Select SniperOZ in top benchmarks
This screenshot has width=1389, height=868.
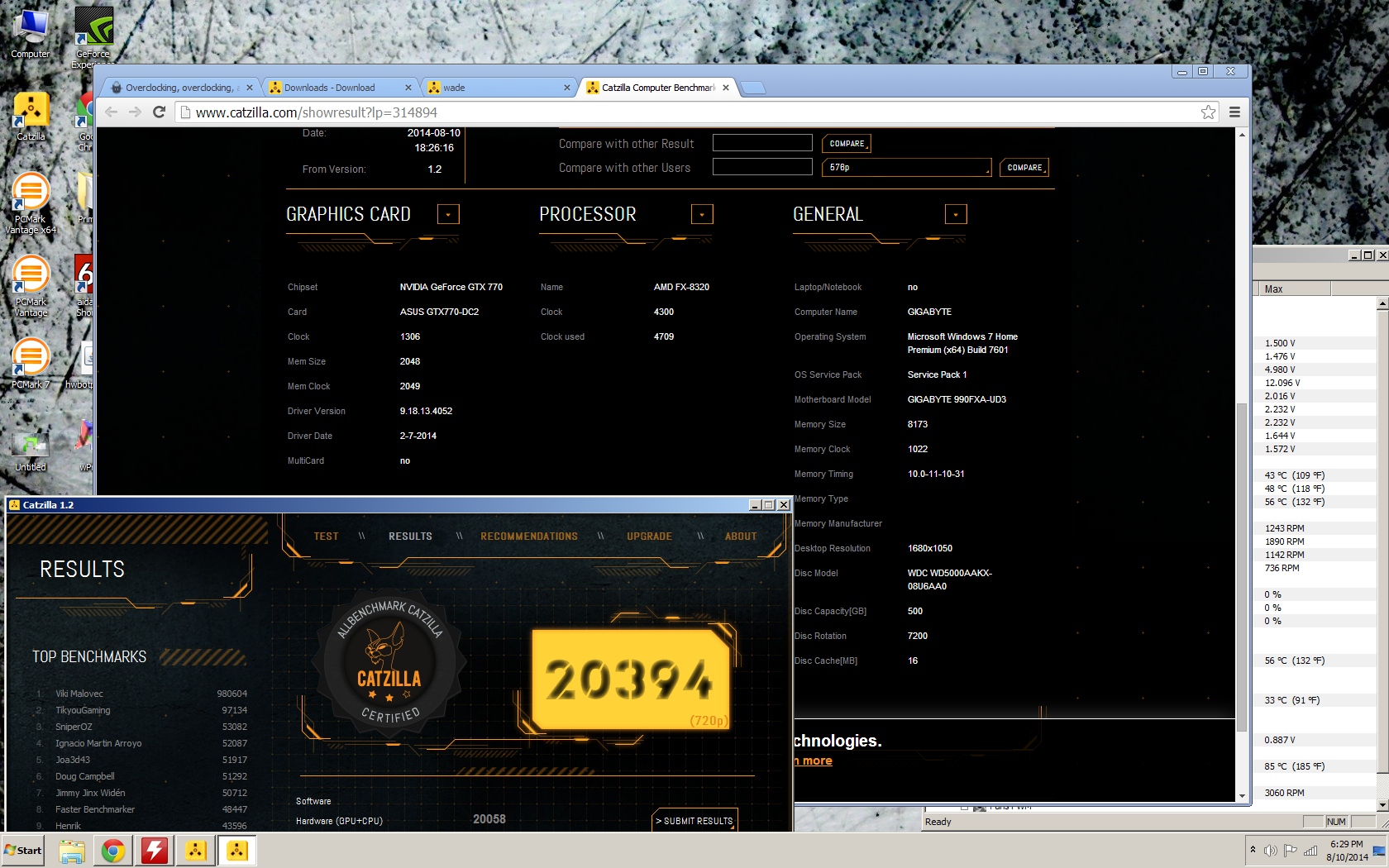pyautogui.click(x=139, y=727)
